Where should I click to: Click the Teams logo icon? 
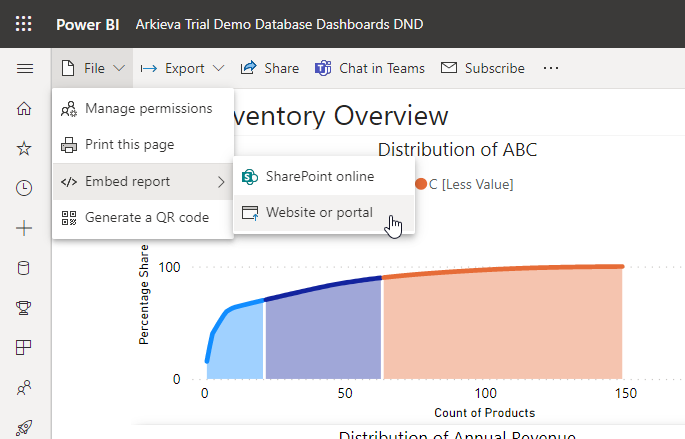(x=323, y=68)
